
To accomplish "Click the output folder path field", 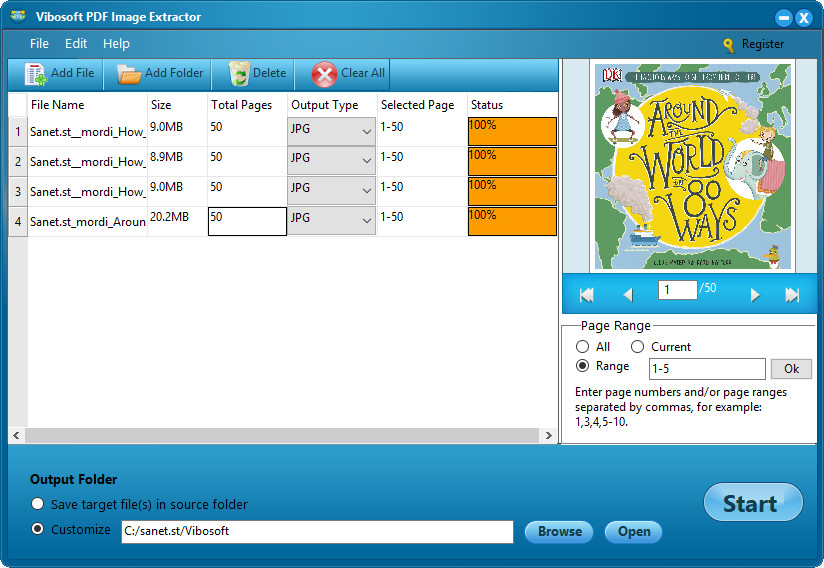I will coord(317,532).
